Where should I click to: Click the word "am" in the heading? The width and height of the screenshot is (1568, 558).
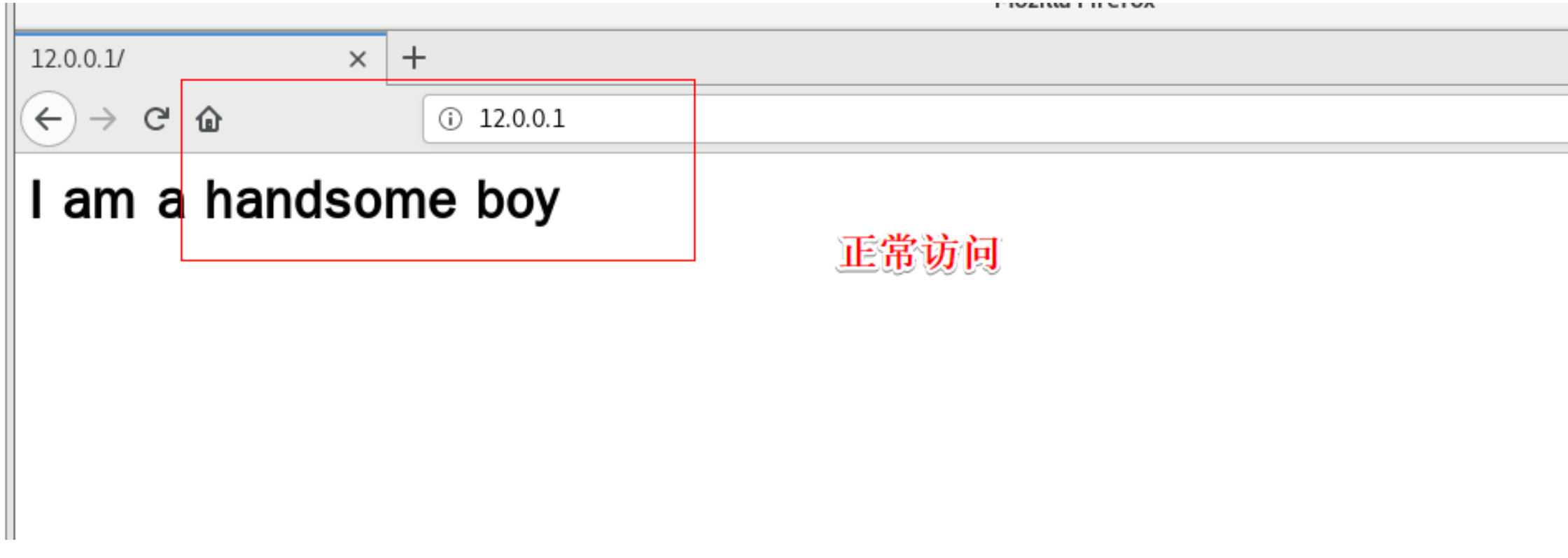(x=99, y=202)
